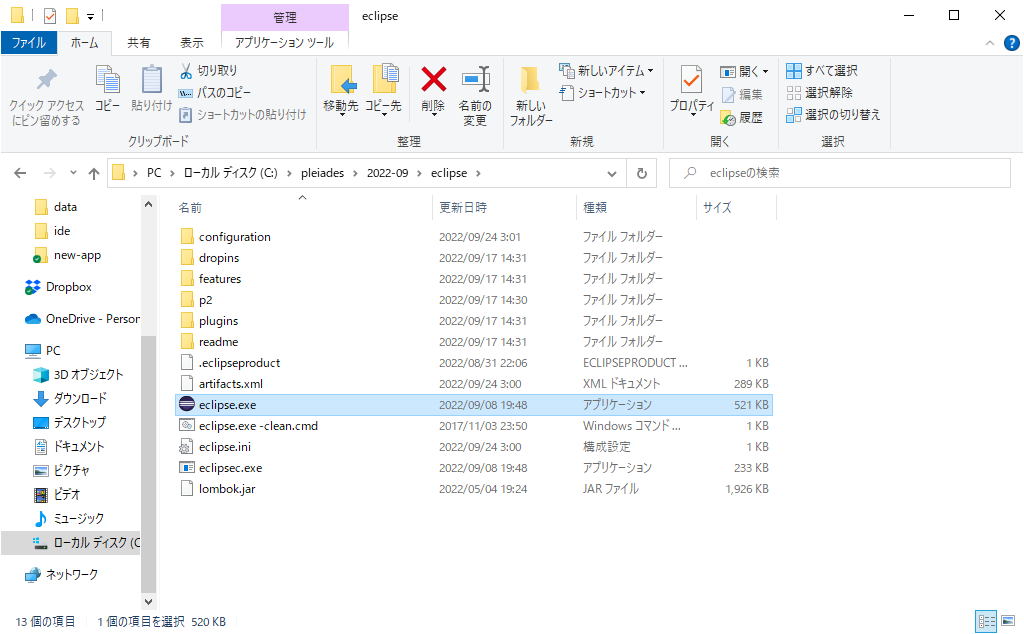Open Quick Access Toolbar customize dropdown

pos(90,16)
